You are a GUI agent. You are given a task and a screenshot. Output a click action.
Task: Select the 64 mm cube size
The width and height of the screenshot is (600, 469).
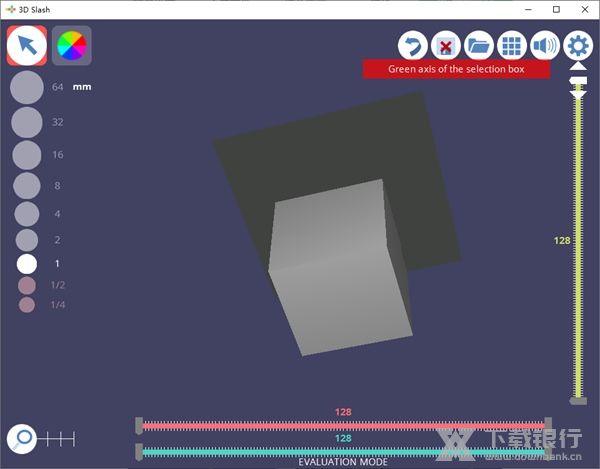tap(27, 87)
